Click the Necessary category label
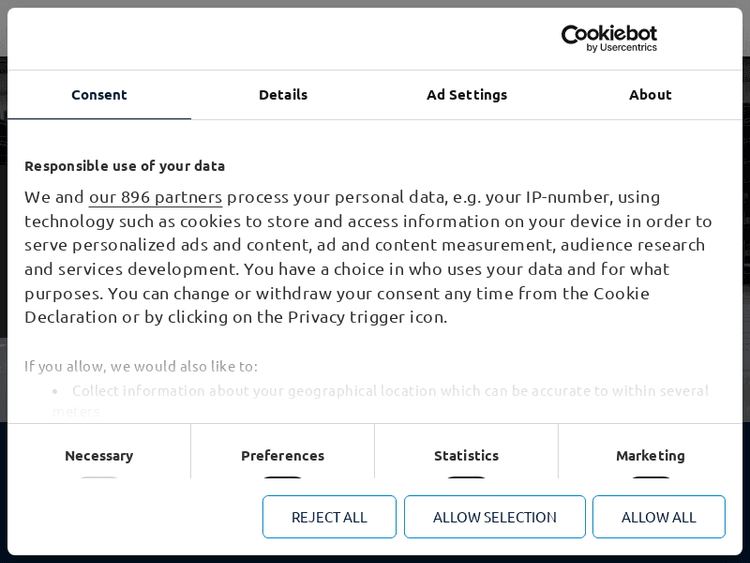 point(99,455)
